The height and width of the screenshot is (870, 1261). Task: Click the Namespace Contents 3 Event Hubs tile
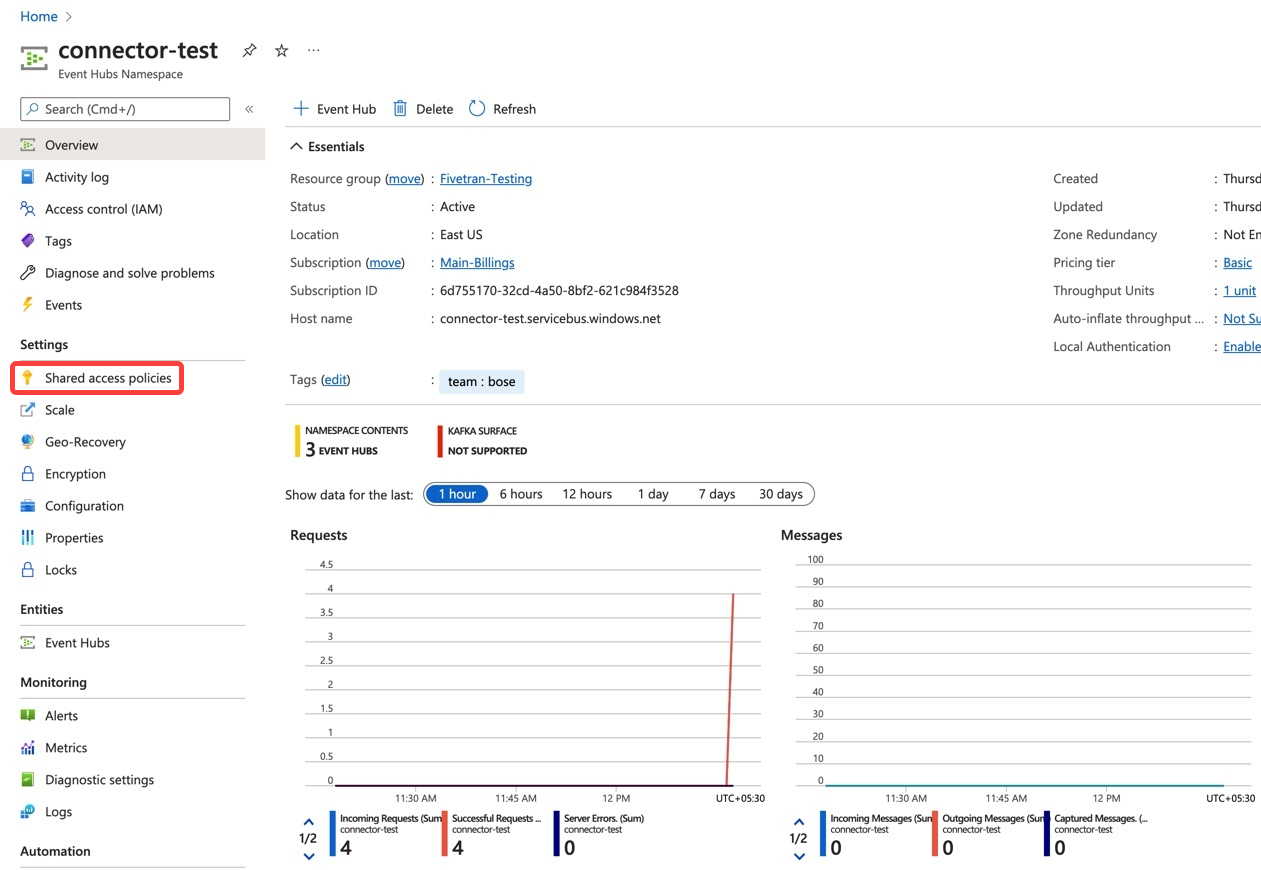[352, 441]
